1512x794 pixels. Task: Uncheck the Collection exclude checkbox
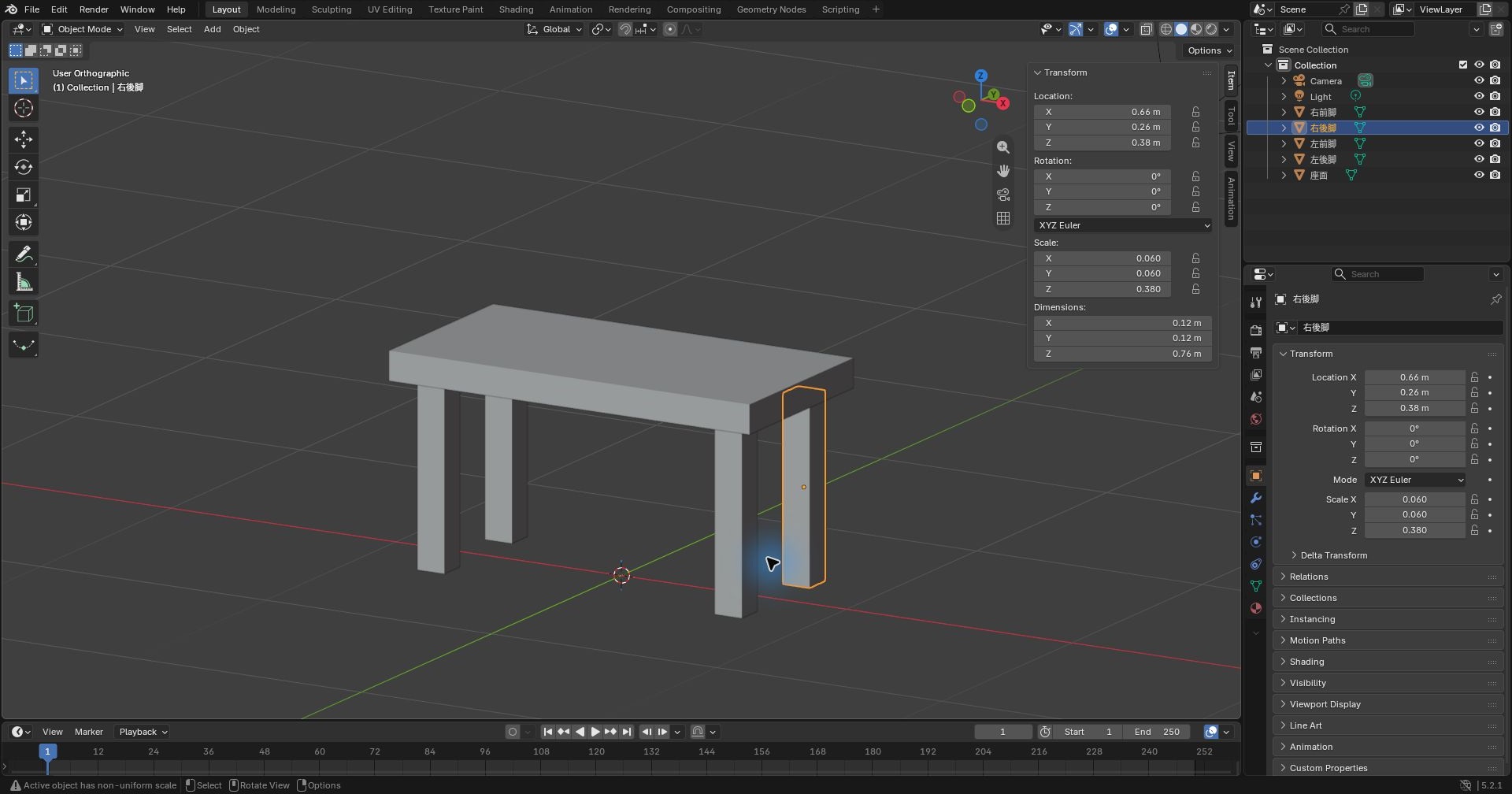pos(1463,65)
